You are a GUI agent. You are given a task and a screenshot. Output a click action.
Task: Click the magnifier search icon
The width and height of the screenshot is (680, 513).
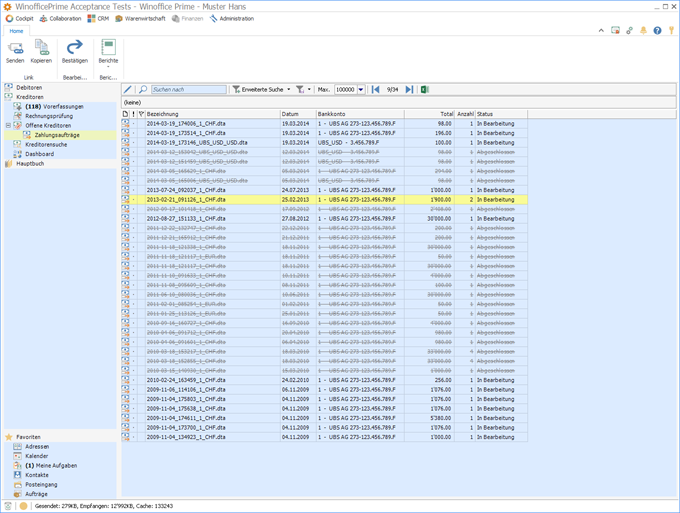click(143, 89)
